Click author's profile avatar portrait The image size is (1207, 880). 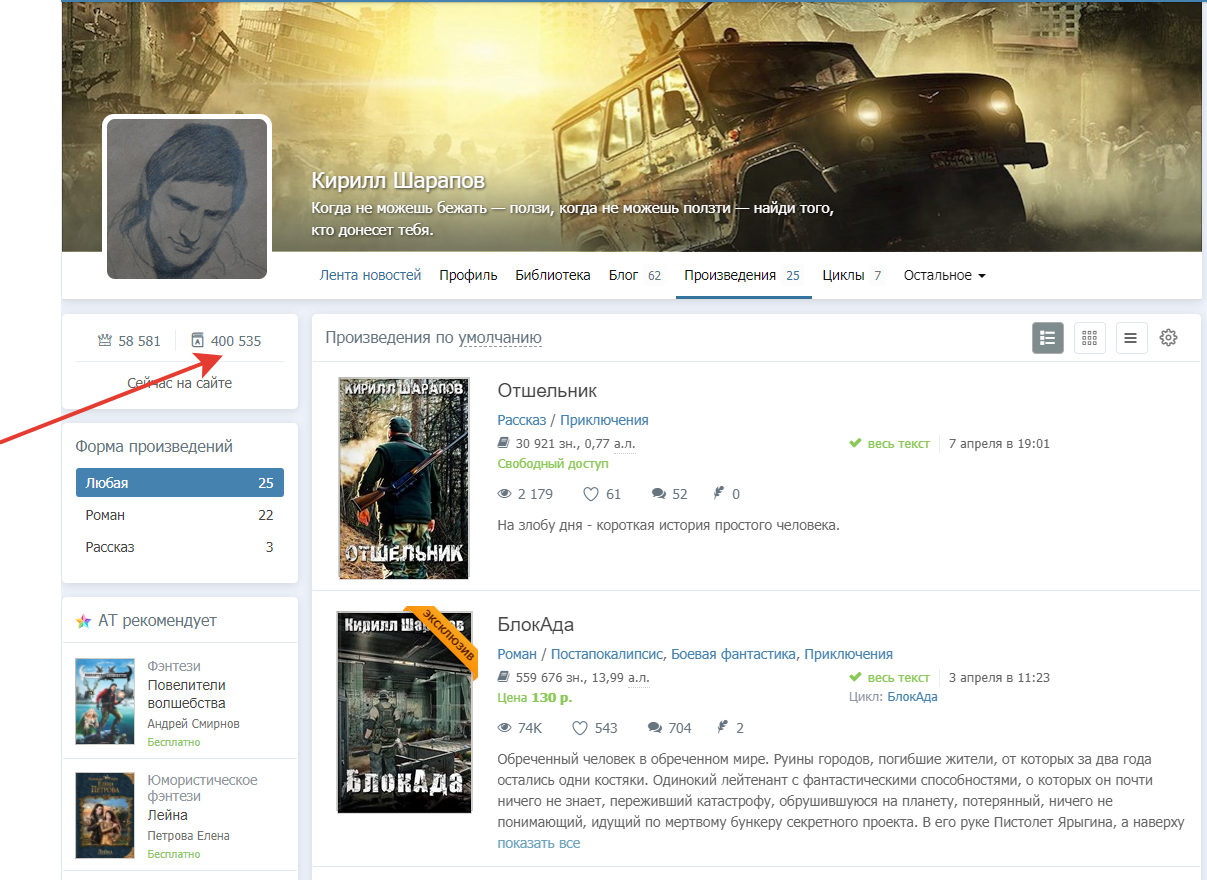187,198
